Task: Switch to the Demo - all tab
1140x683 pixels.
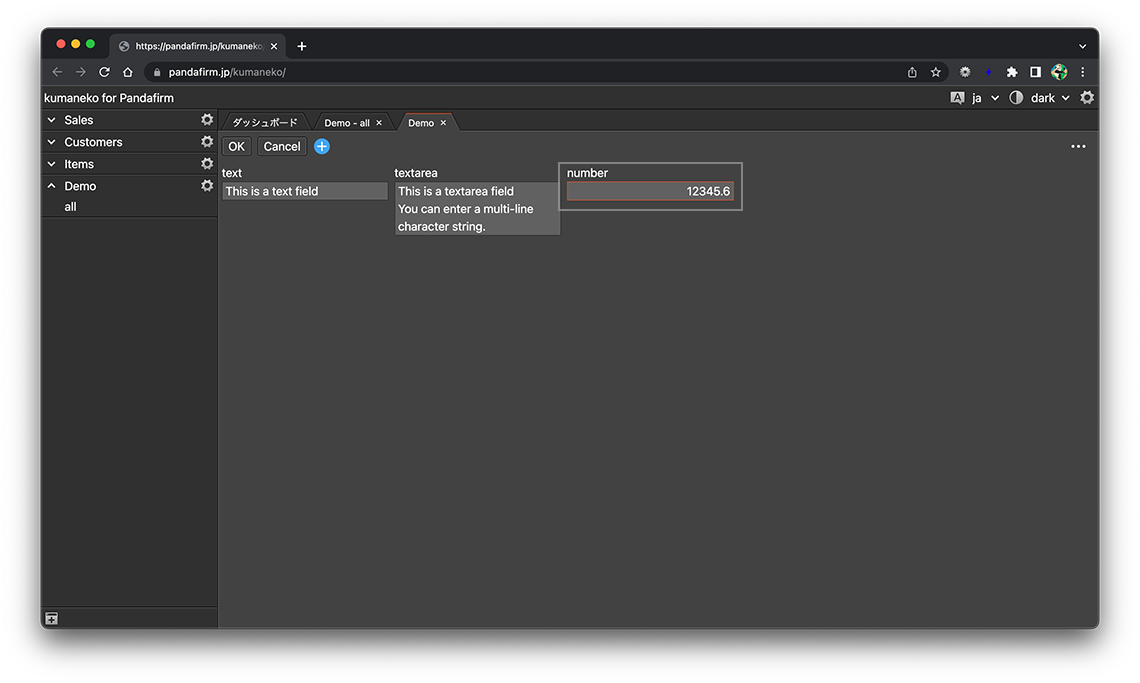Action: click(x=346, y=123)
